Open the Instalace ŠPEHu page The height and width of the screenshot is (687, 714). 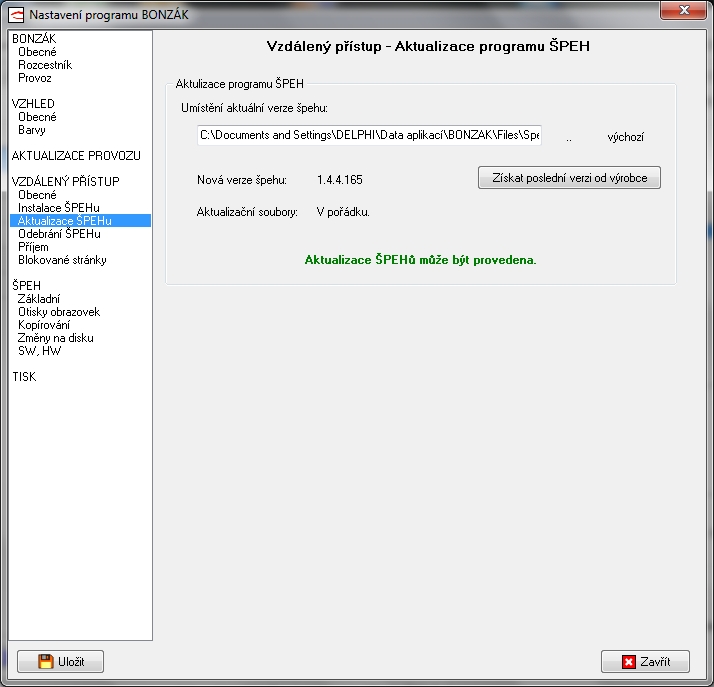(59, 208)
